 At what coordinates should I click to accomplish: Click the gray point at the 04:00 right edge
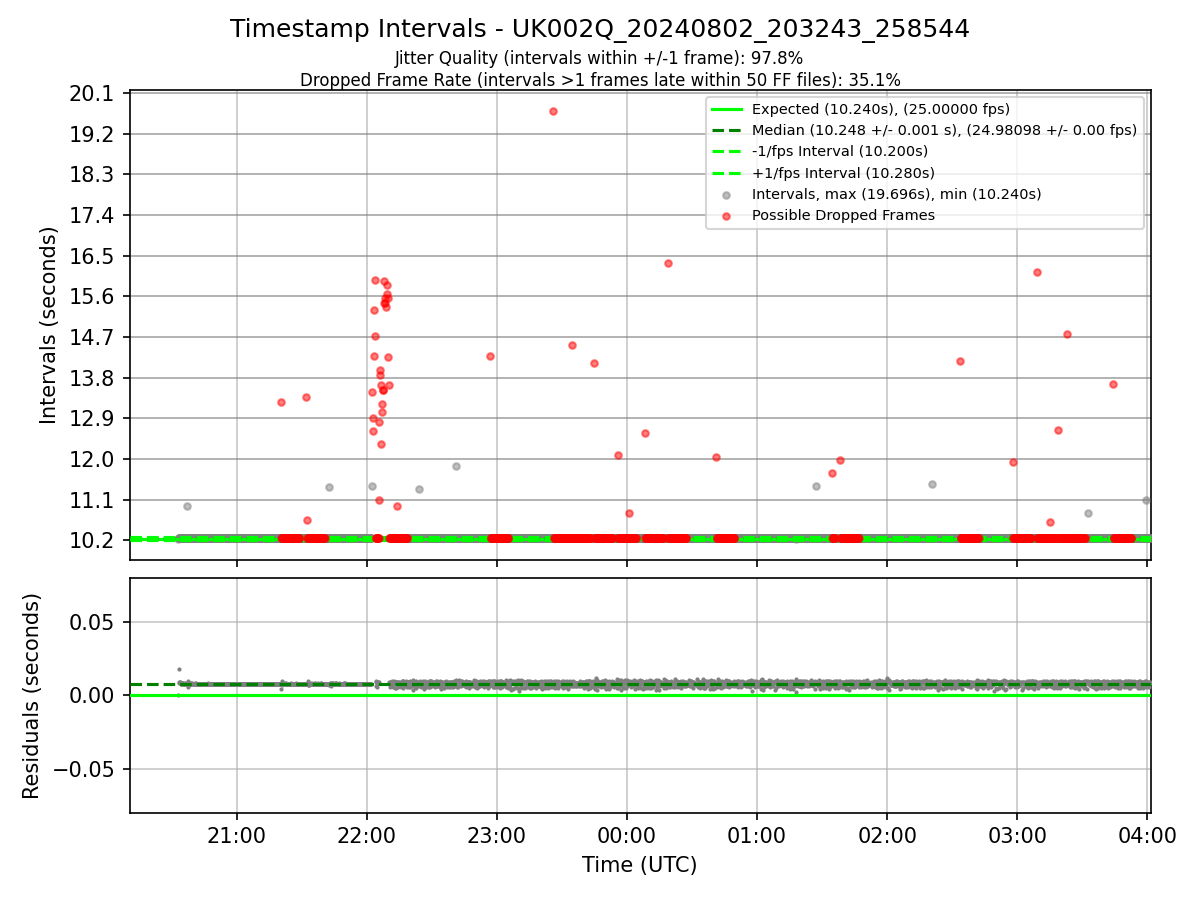(1146, 500)
